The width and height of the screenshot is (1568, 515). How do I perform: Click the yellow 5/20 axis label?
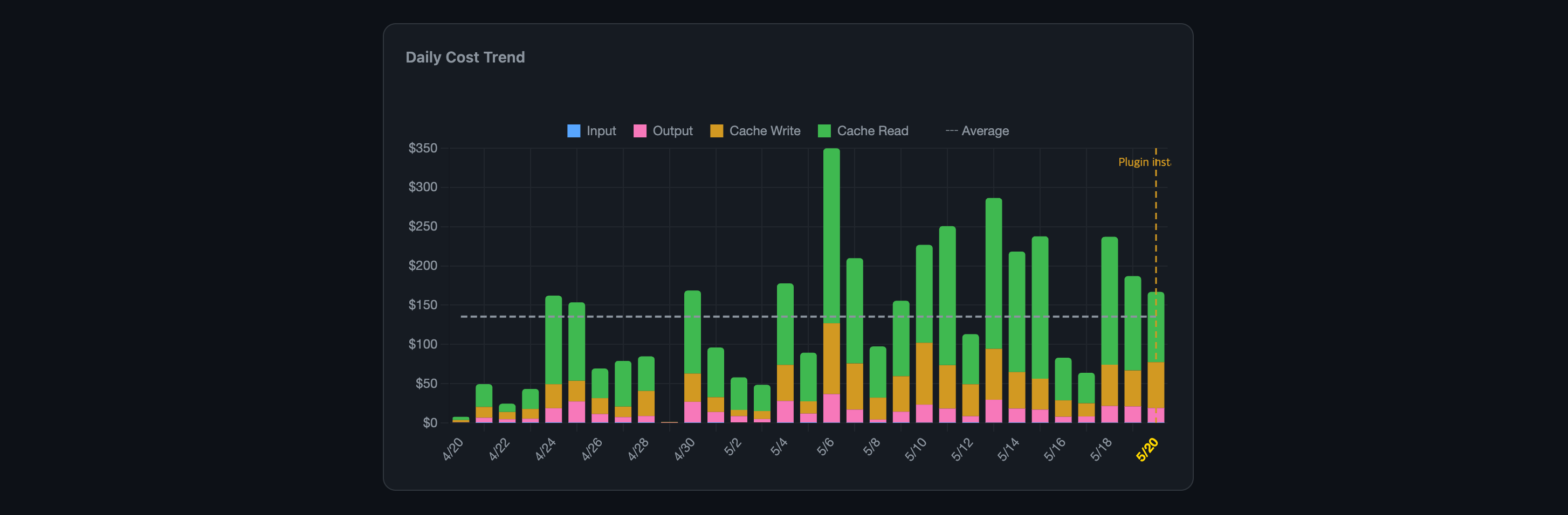click(1147, 450)
